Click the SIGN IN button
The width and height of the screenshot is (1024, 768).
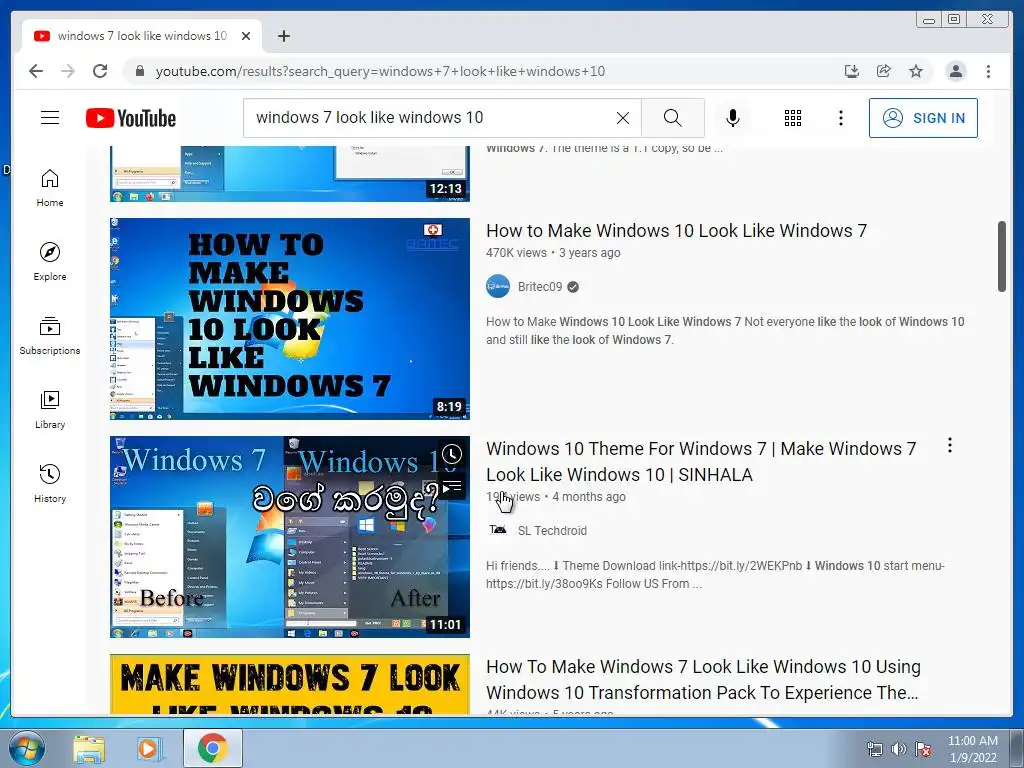(923, 118)
